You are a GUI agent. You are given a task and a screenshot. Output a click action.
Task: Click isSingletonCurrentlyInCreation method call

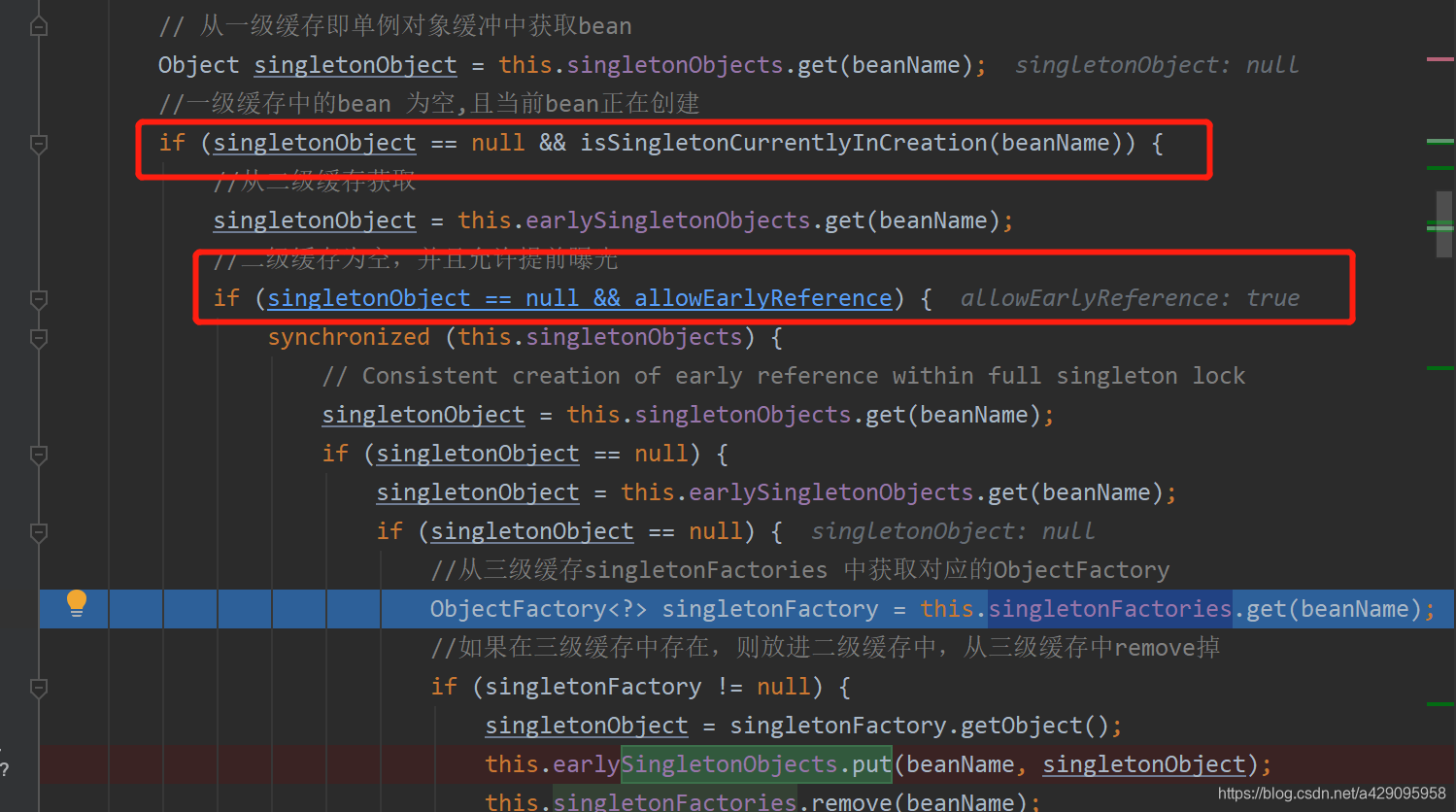[x=784, y=143]
